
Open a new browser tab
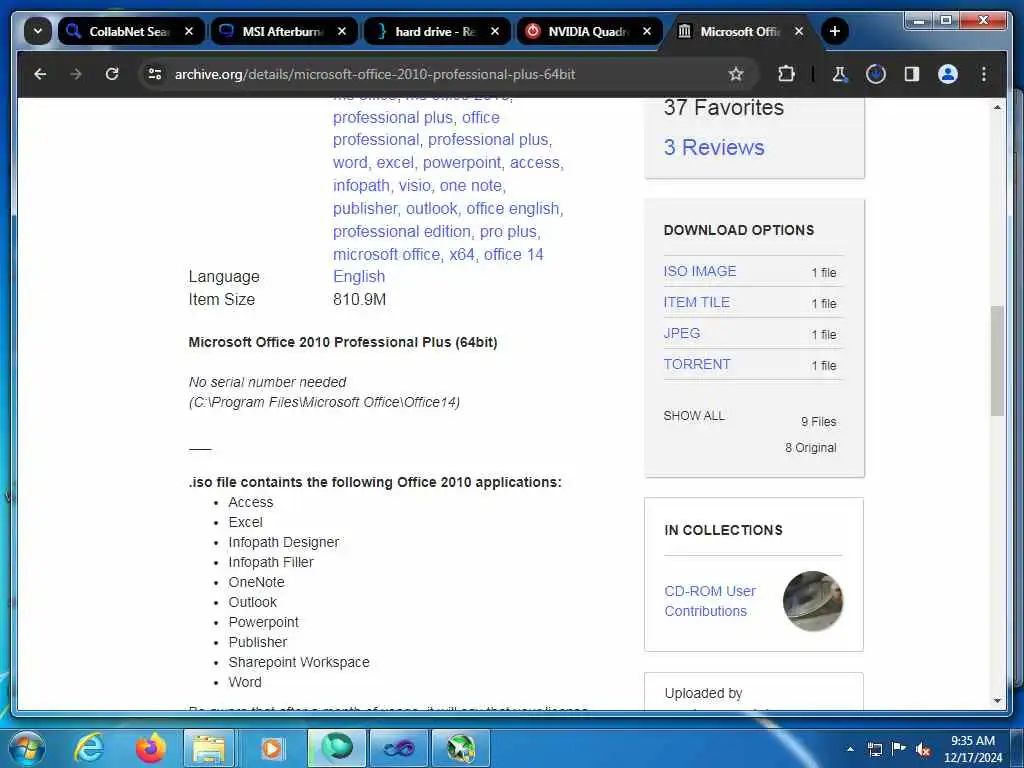(835, 31)
